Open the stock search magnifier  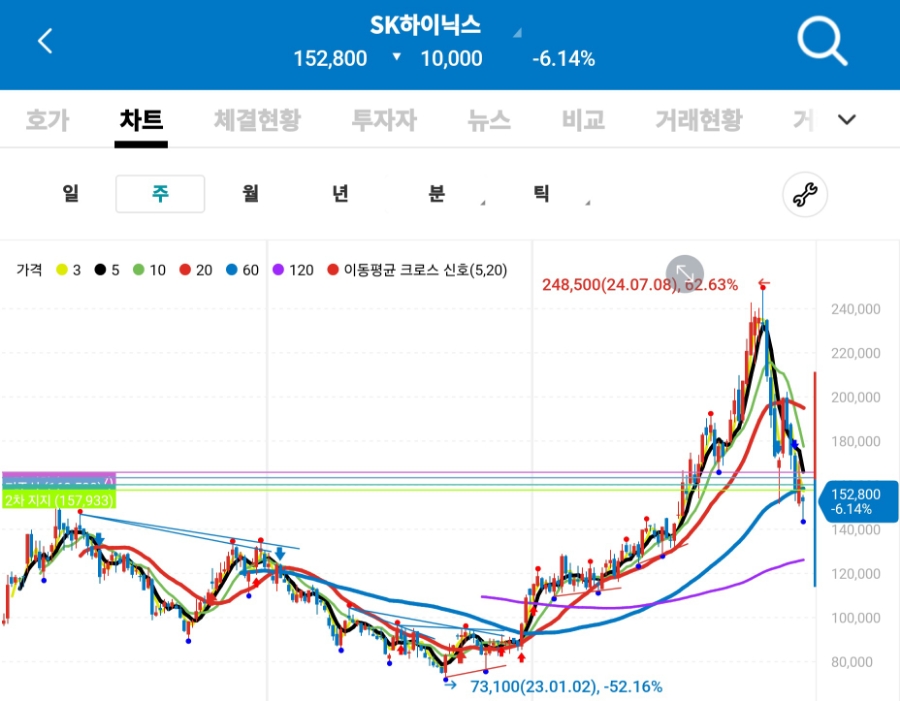[x=822, y=41]
